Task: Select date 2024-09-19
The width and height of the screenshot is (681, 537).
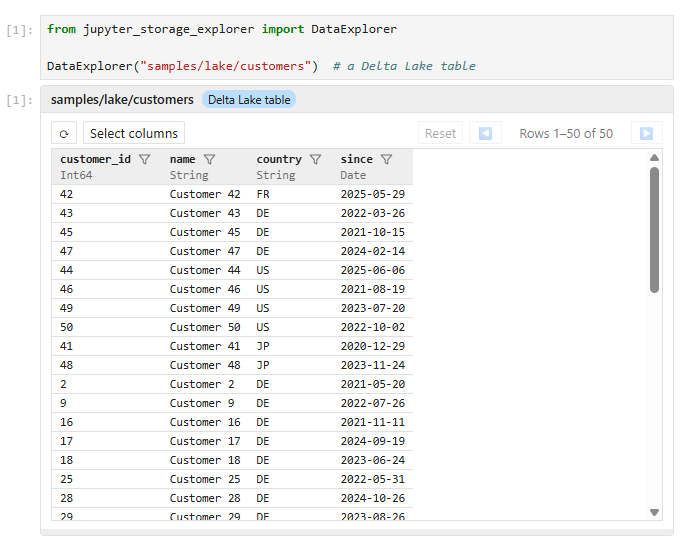Action: (373, 441)
